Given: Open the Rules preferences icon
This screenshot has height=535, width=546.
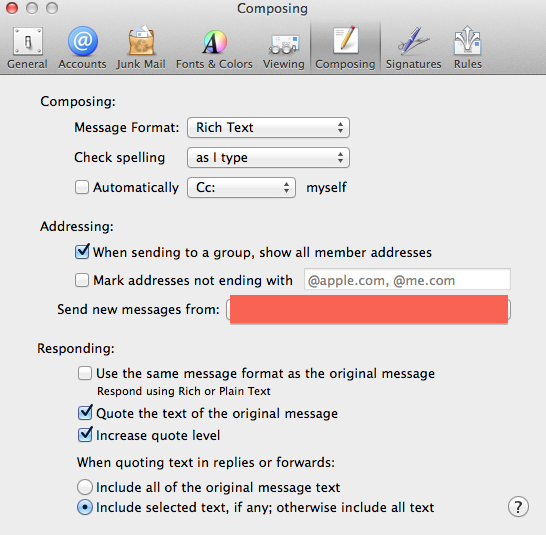Looking at the screenshot, I should point(468,40).
